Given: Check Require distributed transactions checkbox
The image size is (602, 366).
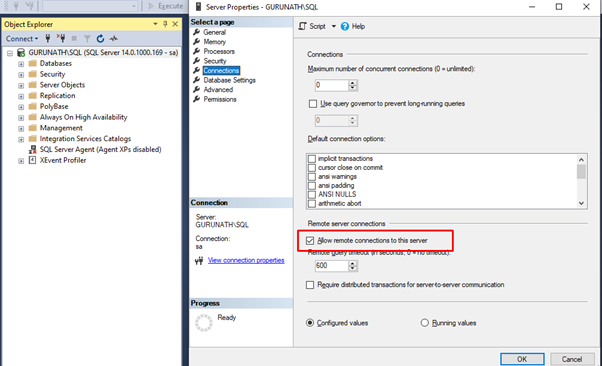Looking at the screenshot, I should [x=310, y=285].
